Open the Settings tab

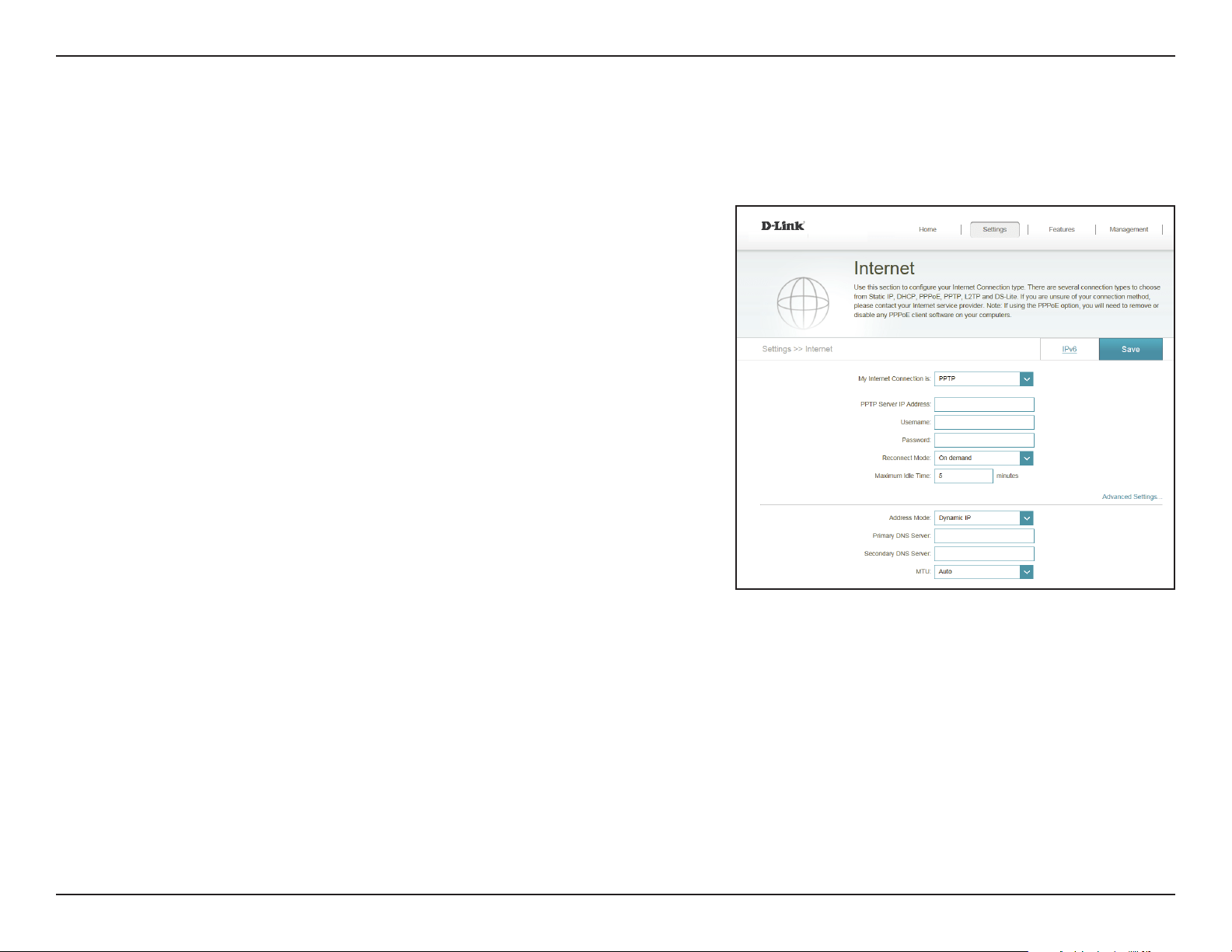click(995, 229)
